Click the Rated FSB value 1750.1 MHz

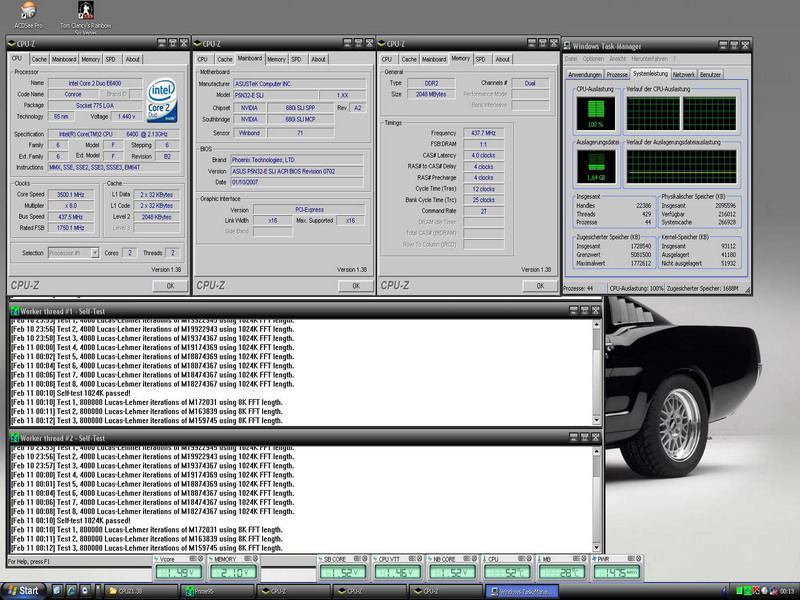[x=71, y=228]
